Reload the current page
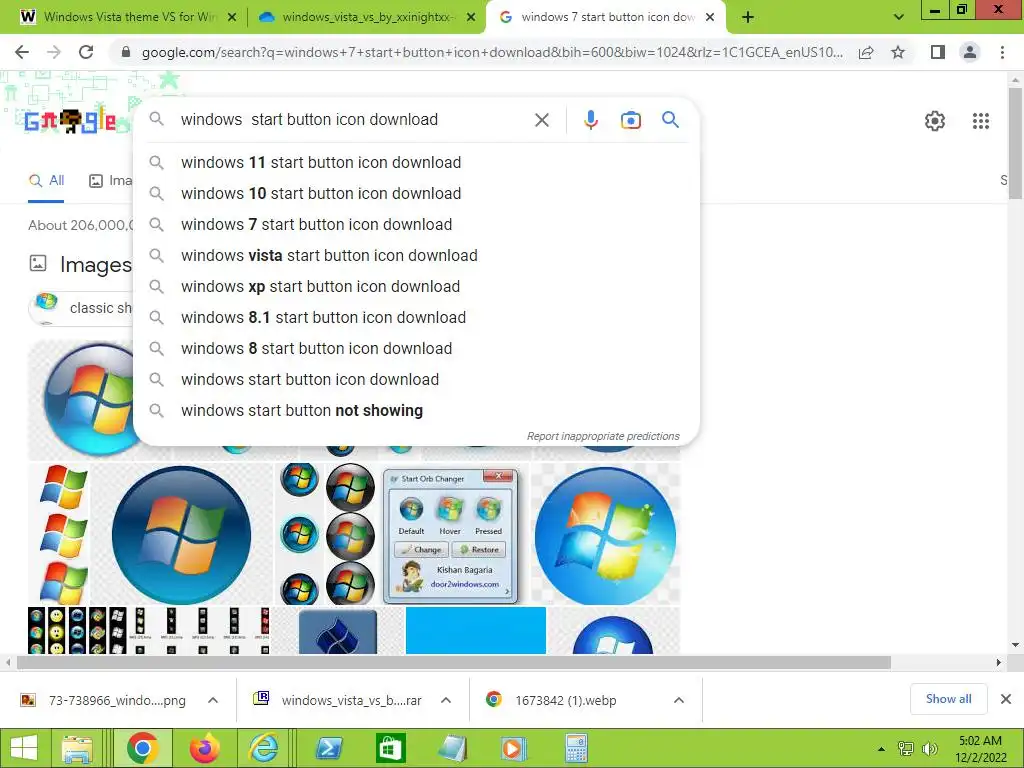Screen dimensions: 1024x768 (x=86, y=52)
